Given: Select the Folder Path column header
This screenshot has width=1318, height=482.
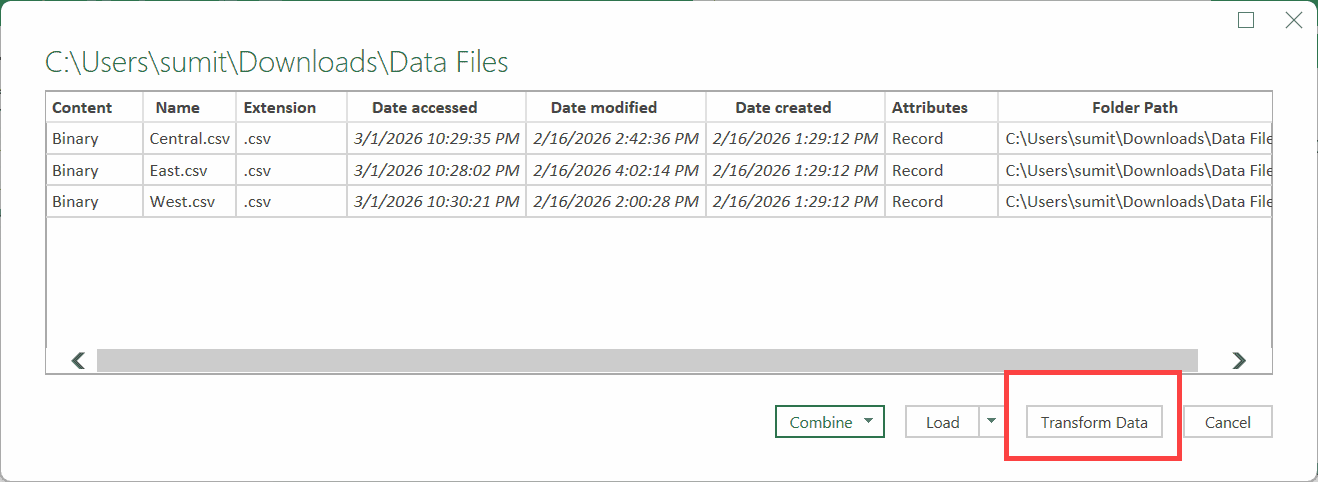Looking at the screenshot, I should point(1135,107).
